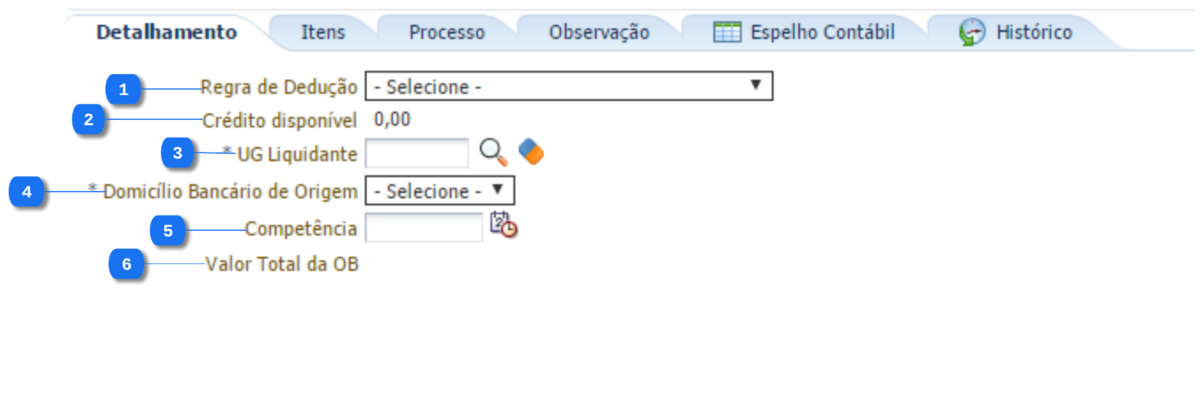The width and height of the screenshot is (1200, 413).
Task: Open the Espelho Contábil tab
Action: [x=822, y=32]
